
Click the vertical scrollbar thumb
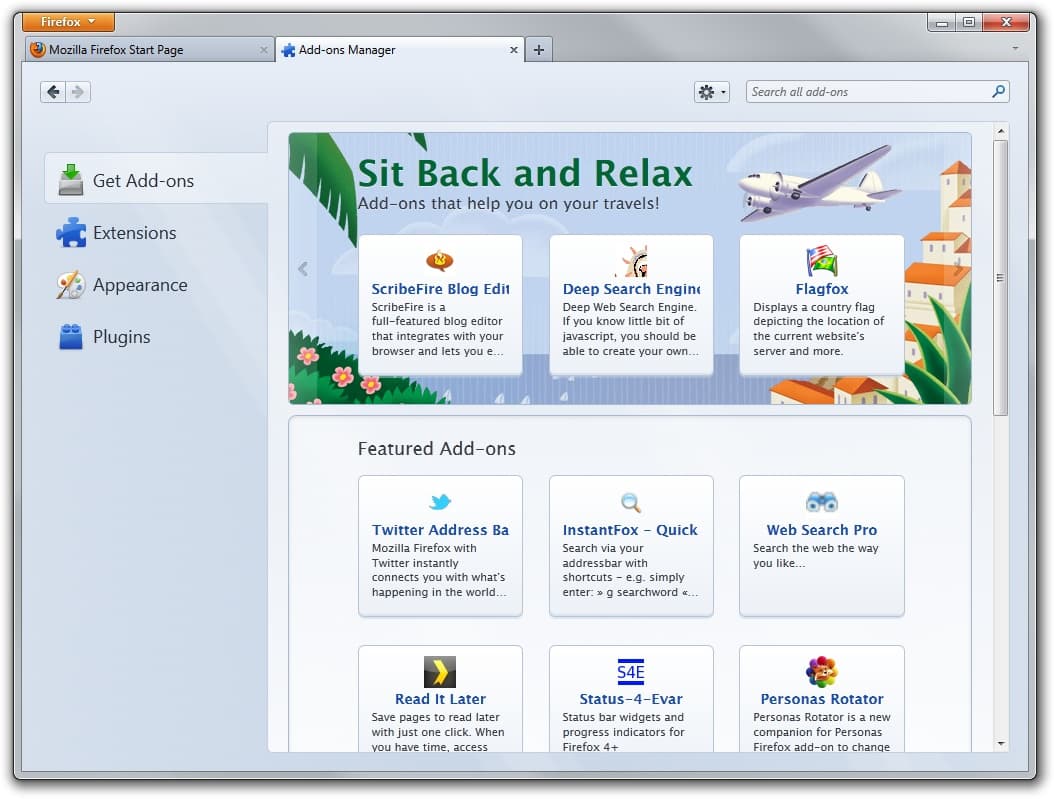(1000, 277)
